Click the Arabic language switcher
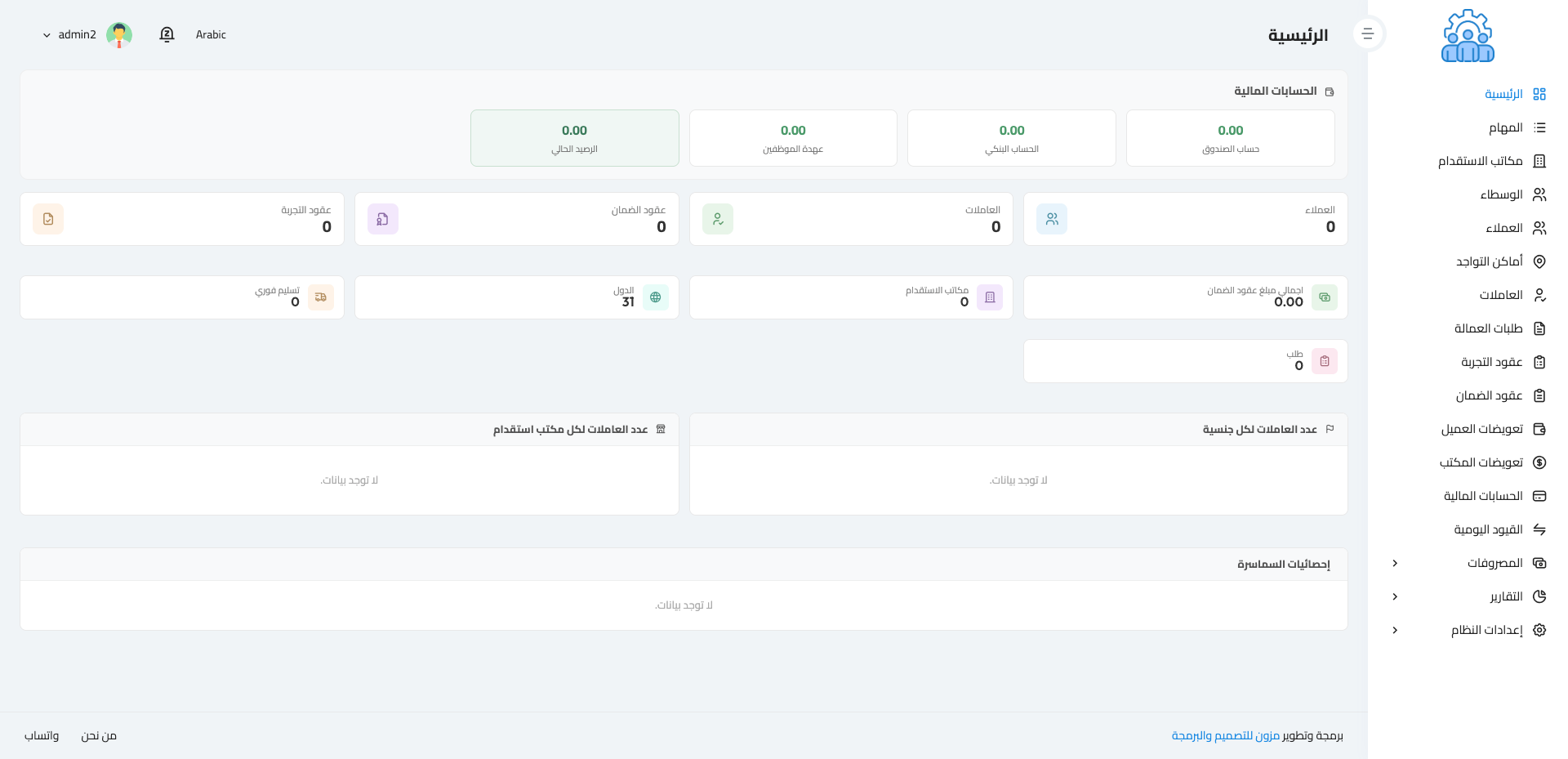The width and height of the screenshot is (1568, 759). [x=211, y=34]
